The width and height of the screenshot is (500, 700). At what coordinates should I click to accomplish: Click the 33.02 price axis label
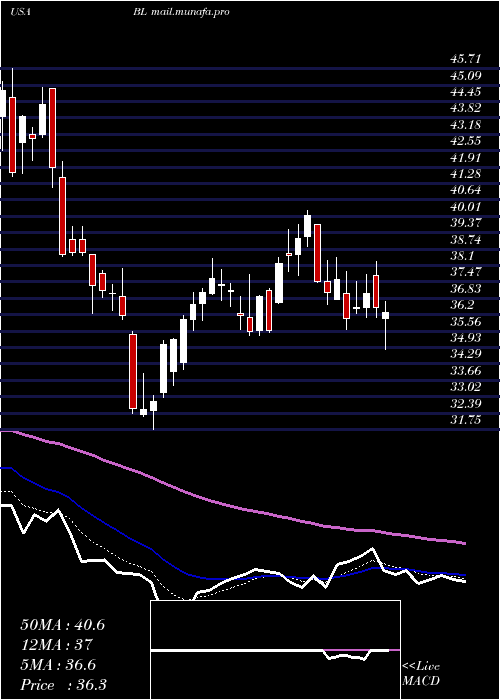click(x=465, y=387)
